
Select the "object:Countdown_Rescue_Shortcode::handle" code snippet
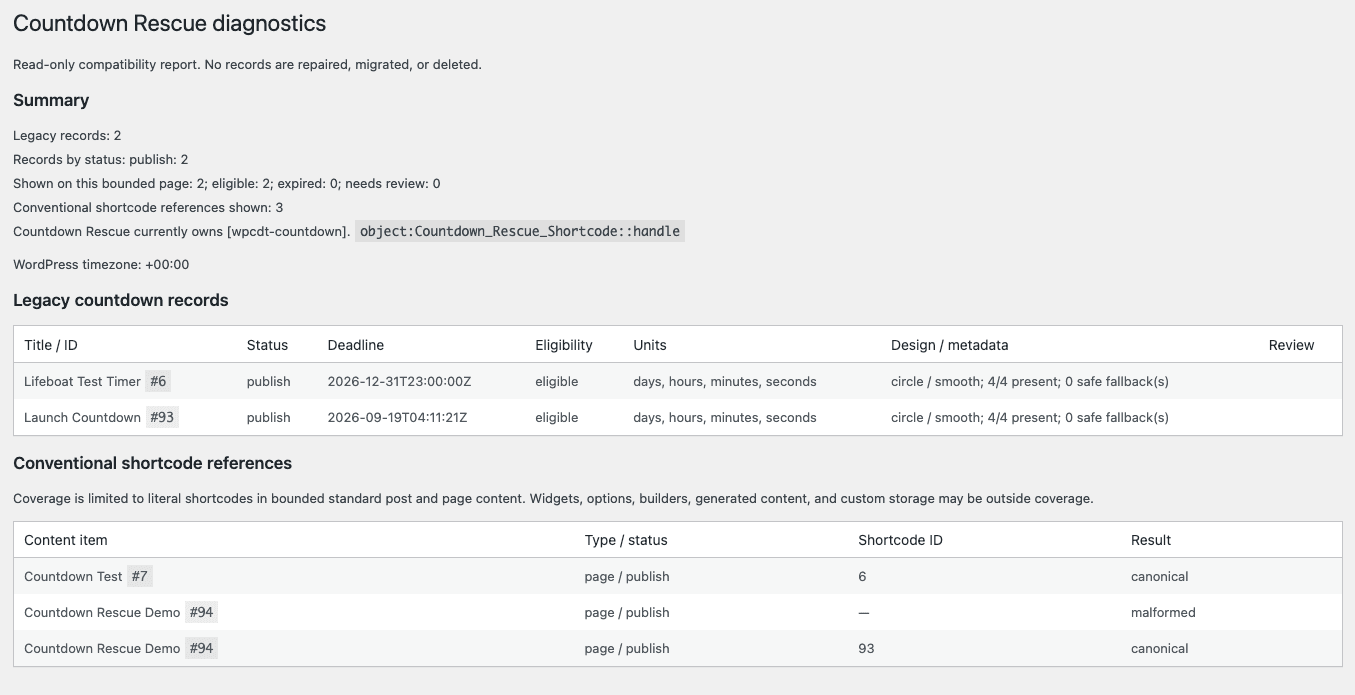(x=520, y=231)
